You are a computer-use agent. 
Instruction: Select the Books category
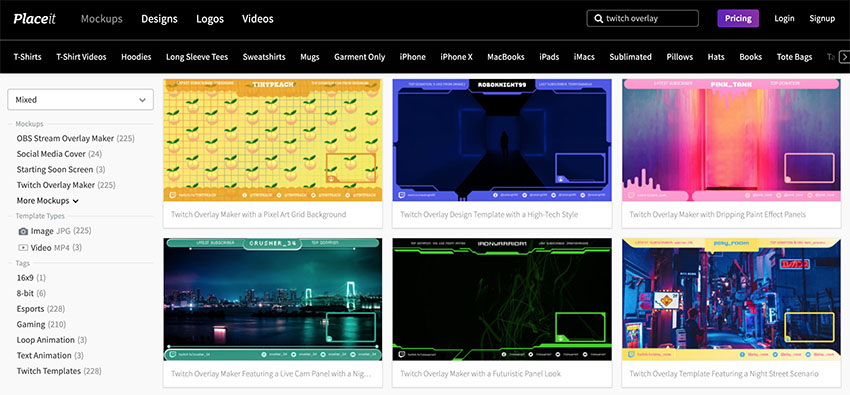751,57
